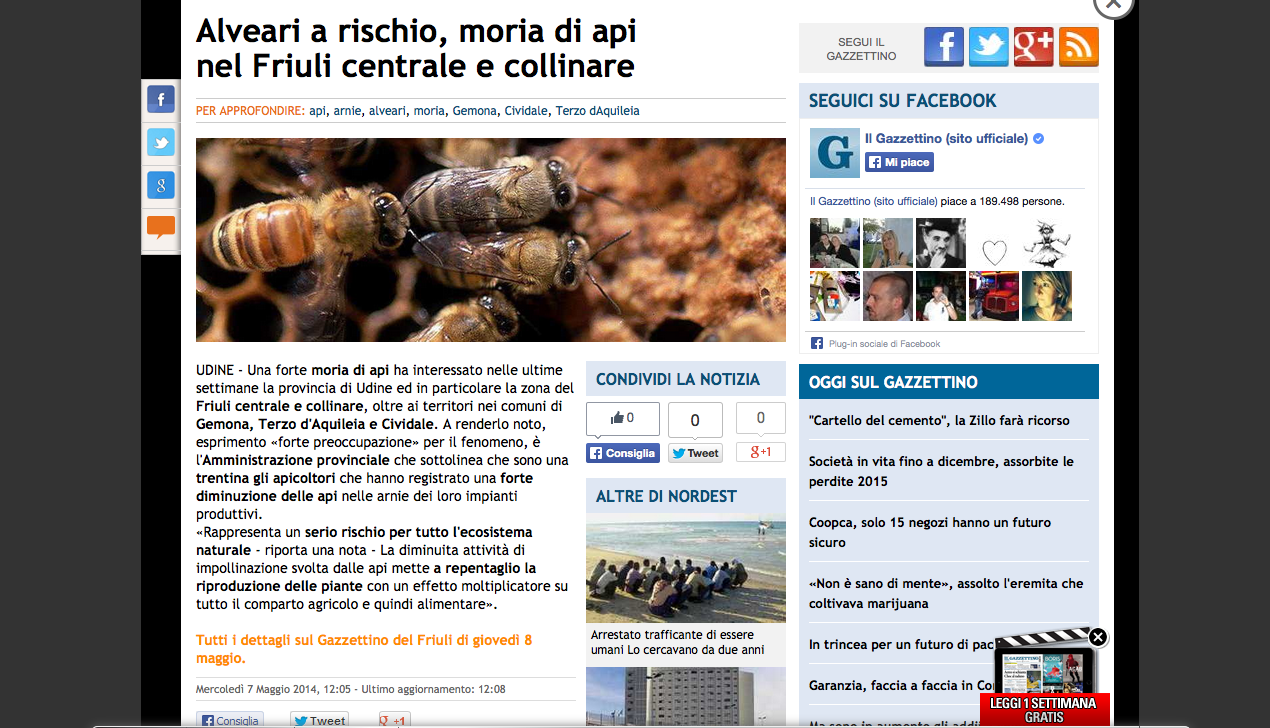Click the 'Altre di Nordest' section header
1270x728 pixels.
tap(686, 496)
